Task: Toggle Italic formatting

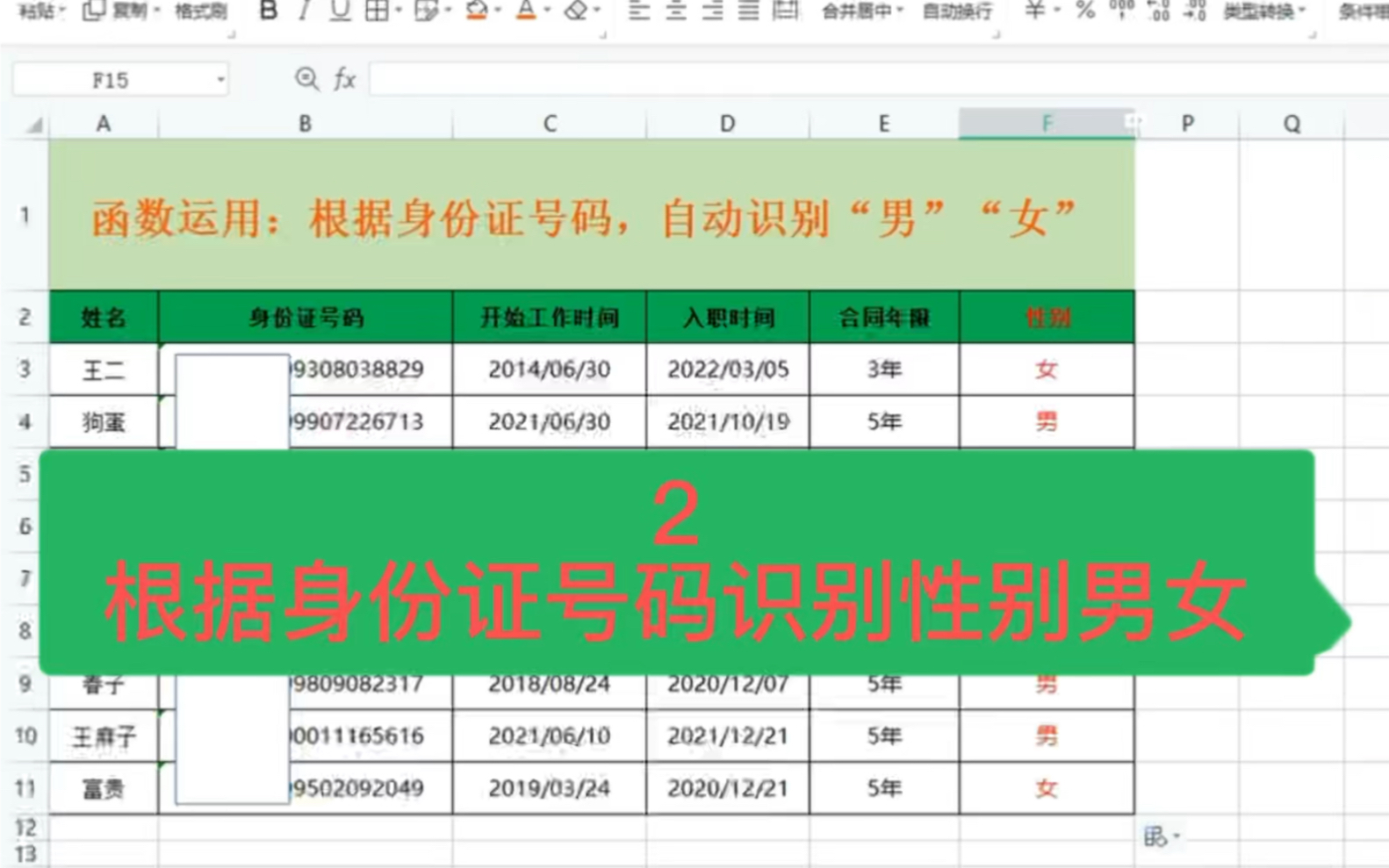Action: 303,11
